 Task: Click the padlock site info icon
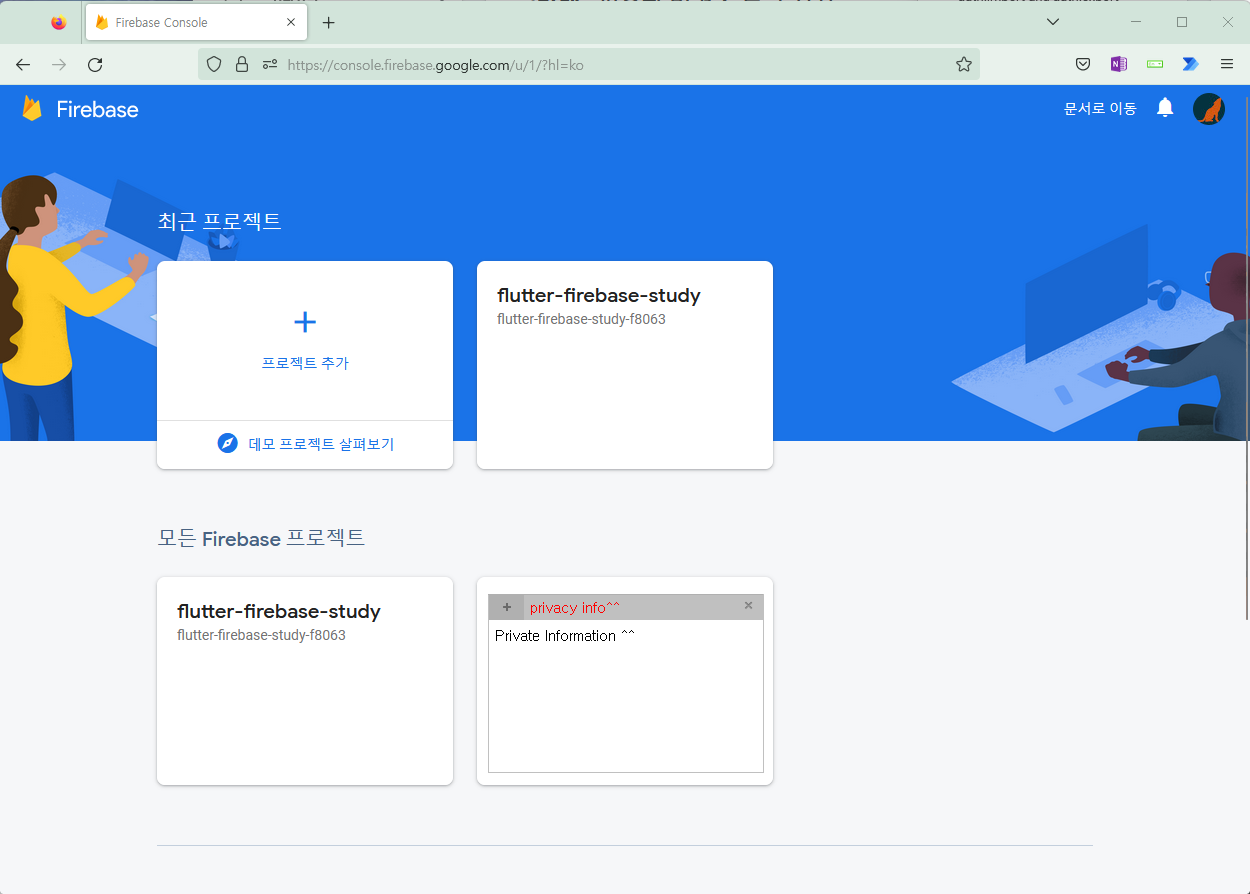tap(241, 64)
